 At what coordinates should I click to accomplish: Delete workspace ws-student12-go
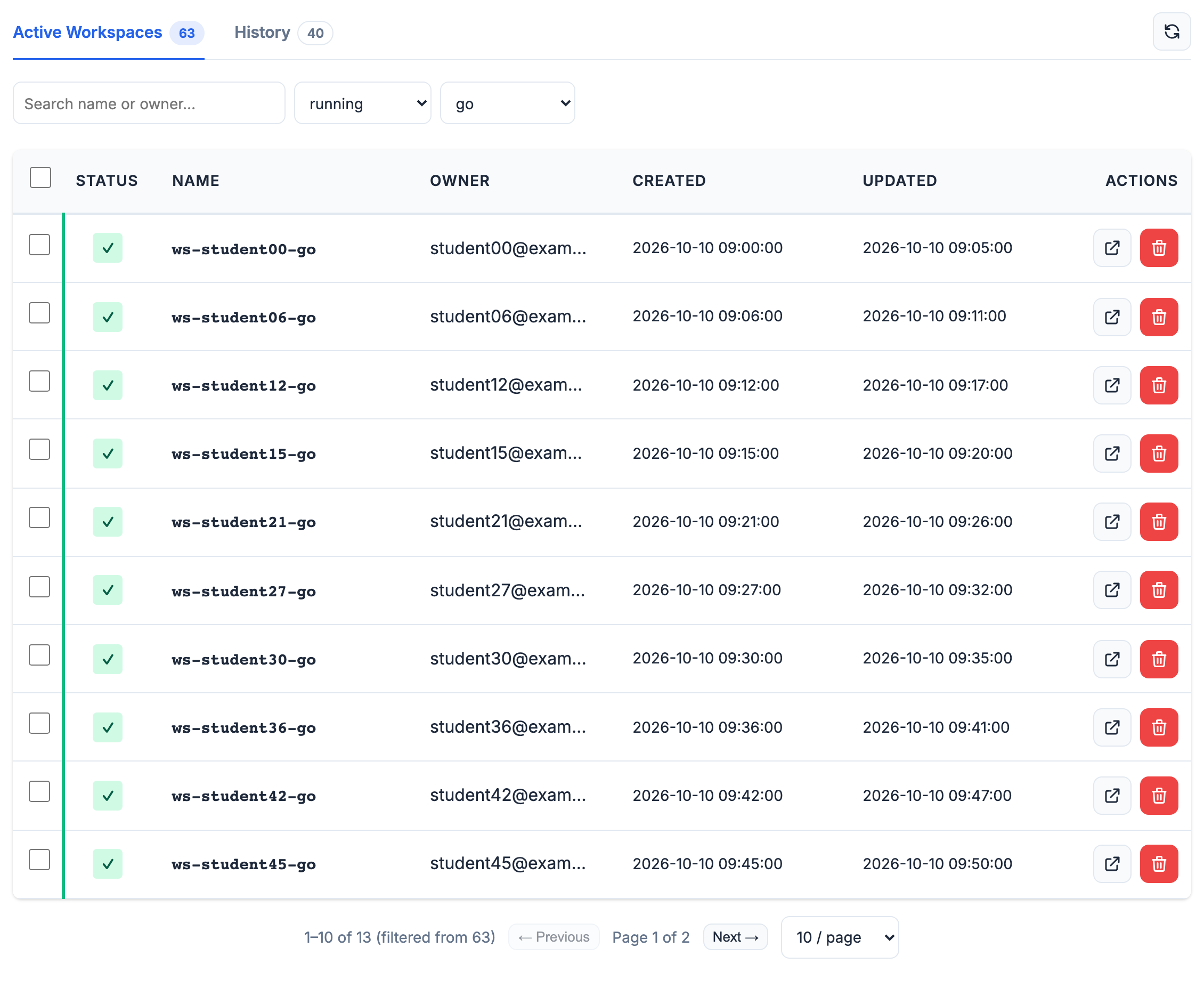tap(1159, 385)
